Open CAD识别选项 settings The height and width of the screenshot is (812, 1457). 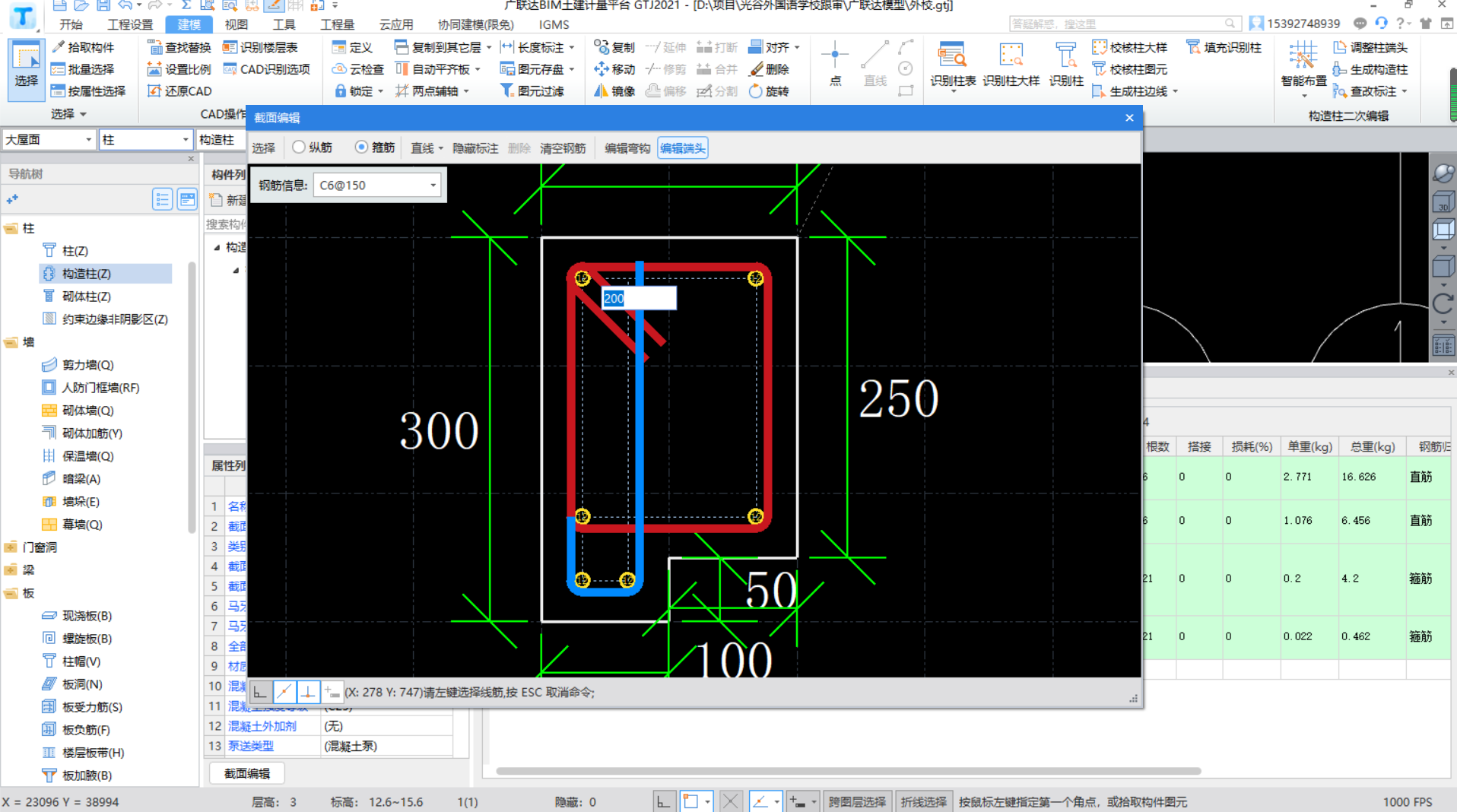267,69
